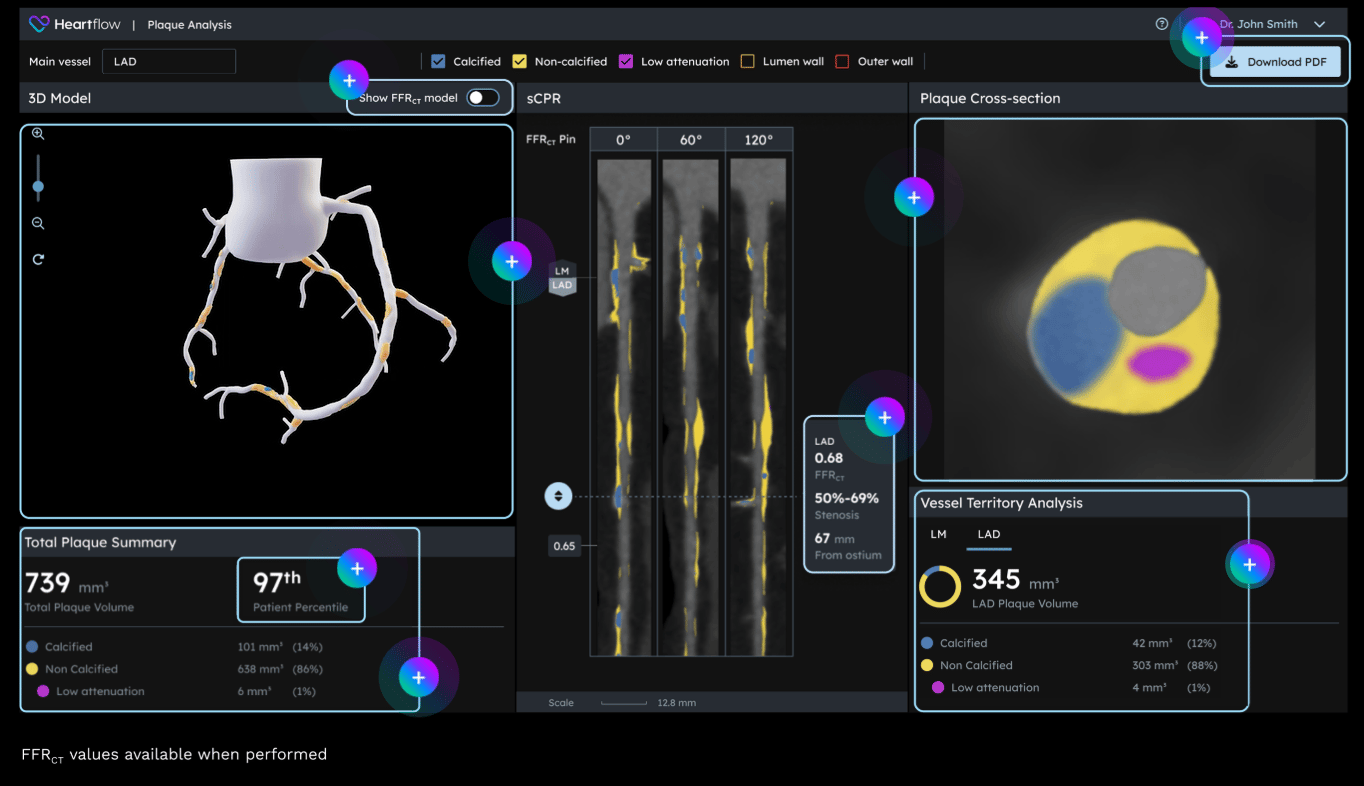Screen dimensions: 1364x786
Task: Select the LAD vessel territory tab
Action: tap(988, 534)
